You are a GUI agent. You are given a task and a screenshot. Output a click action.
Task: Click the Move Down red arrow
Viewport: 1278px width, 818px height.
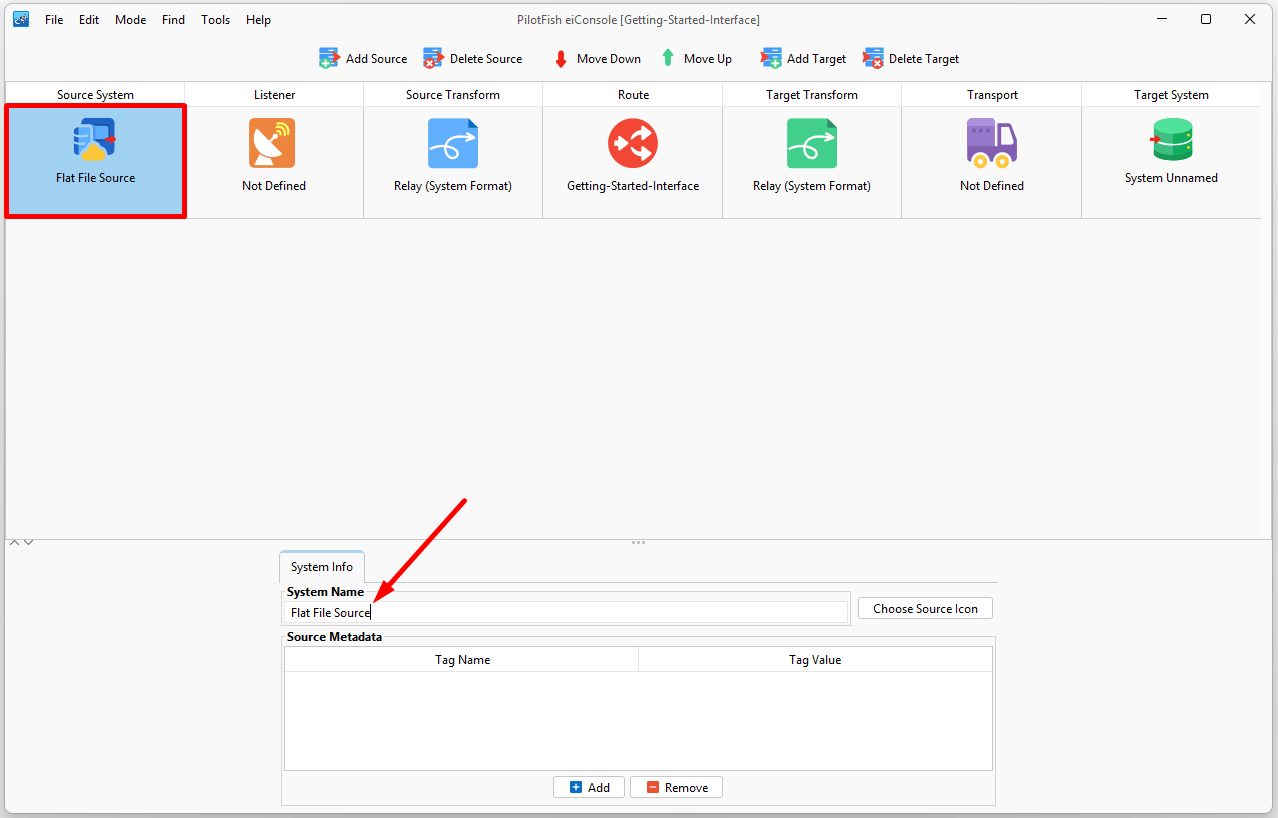tap(561, 59)
